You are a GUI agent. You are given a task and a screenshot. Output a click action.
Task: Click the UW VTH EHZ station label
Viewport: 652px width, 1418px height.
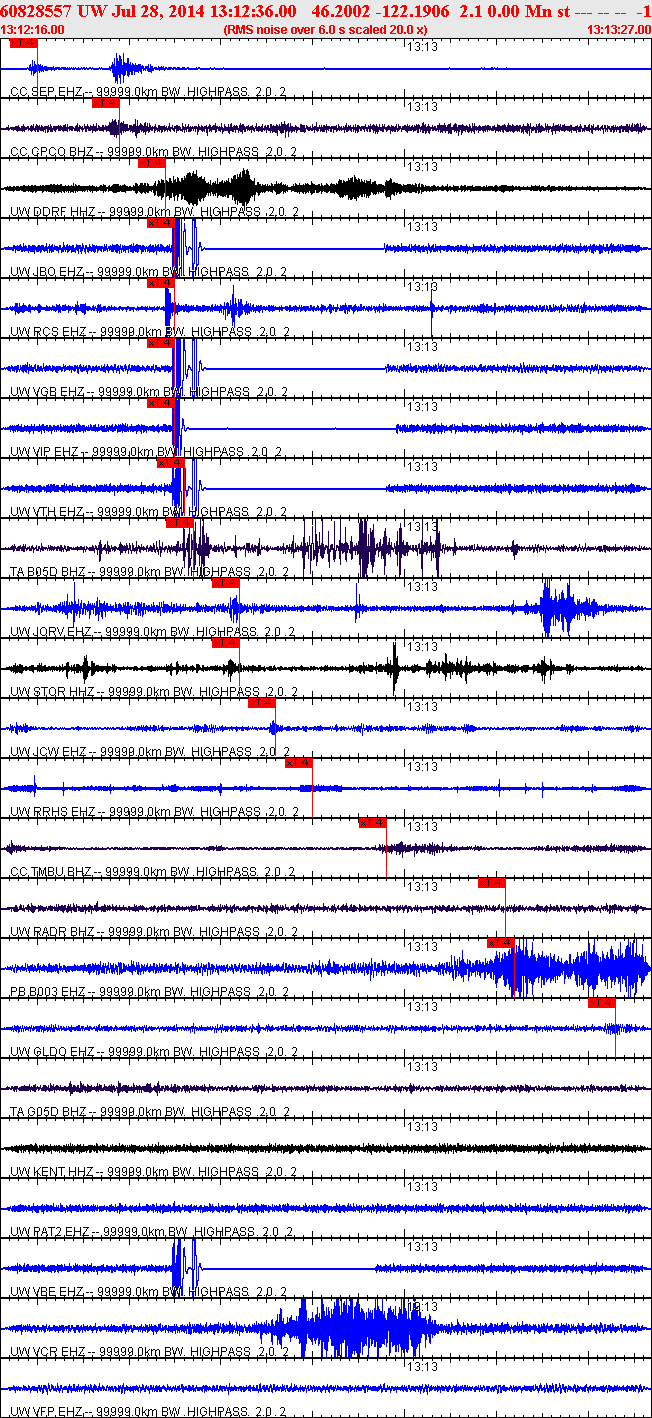(148, 512)
